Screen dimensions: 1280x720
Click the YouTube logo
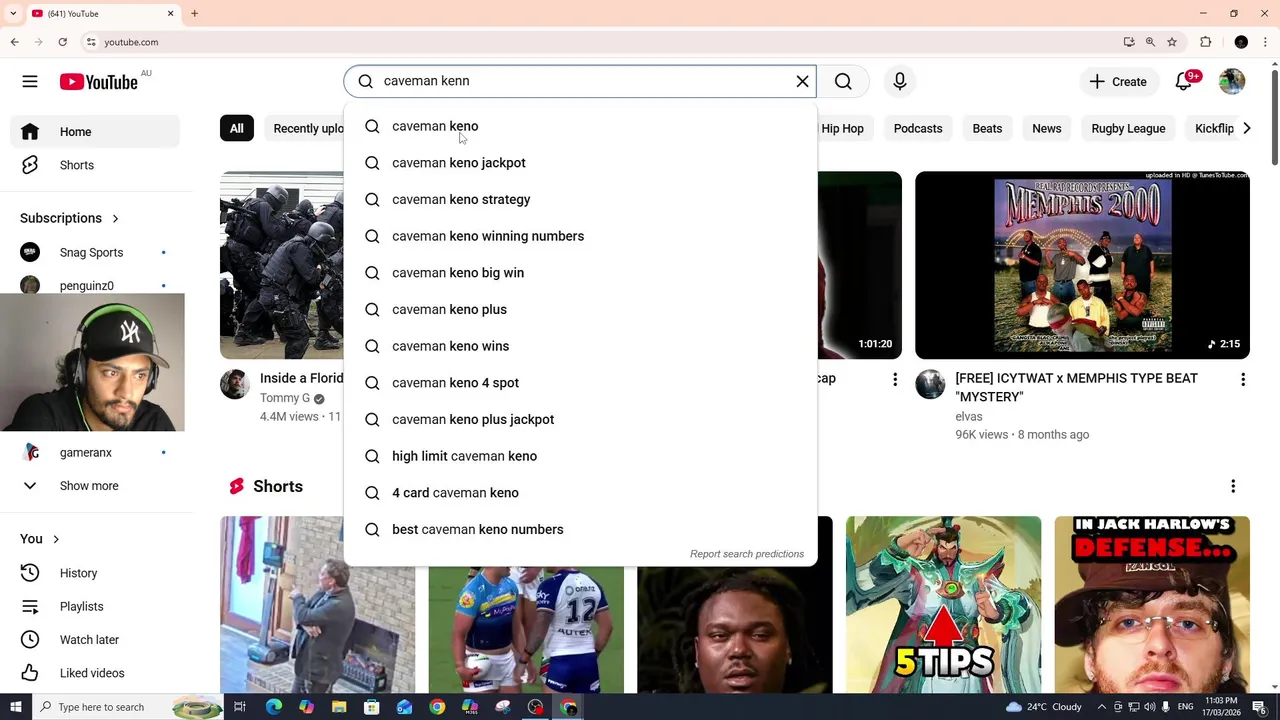click(x=98, y=82)
